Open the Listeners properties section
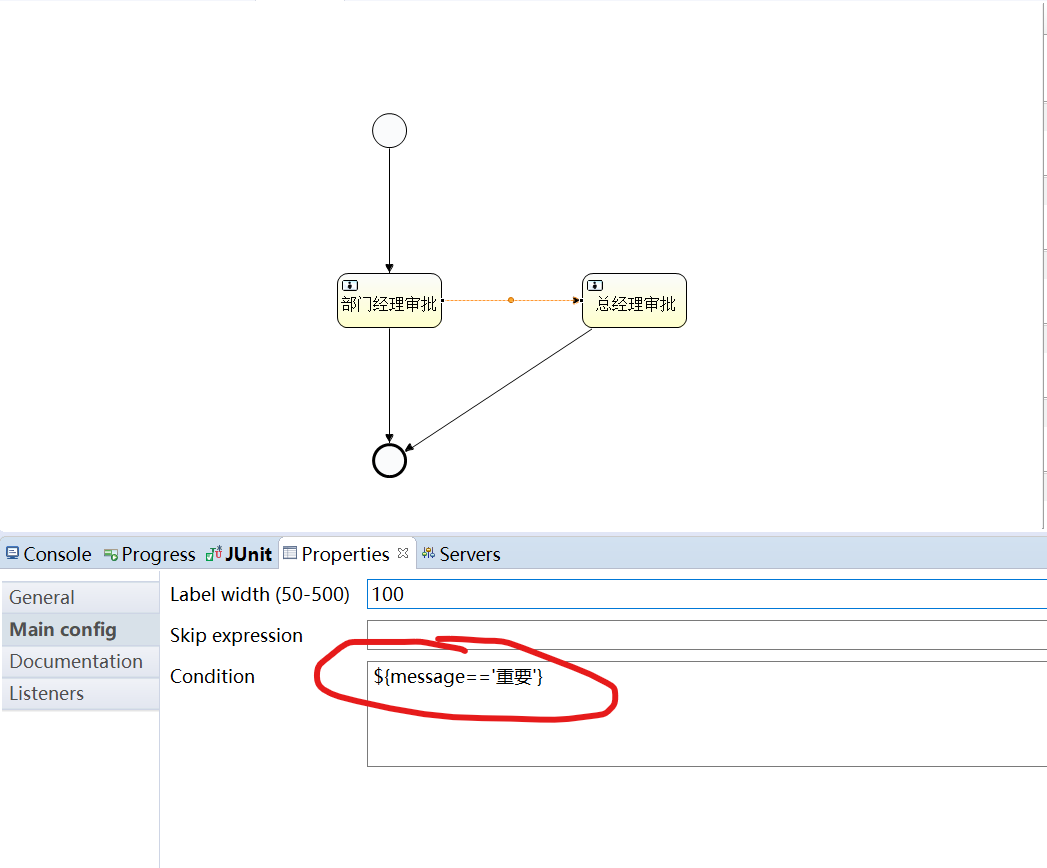 click(x=81, y=694)
